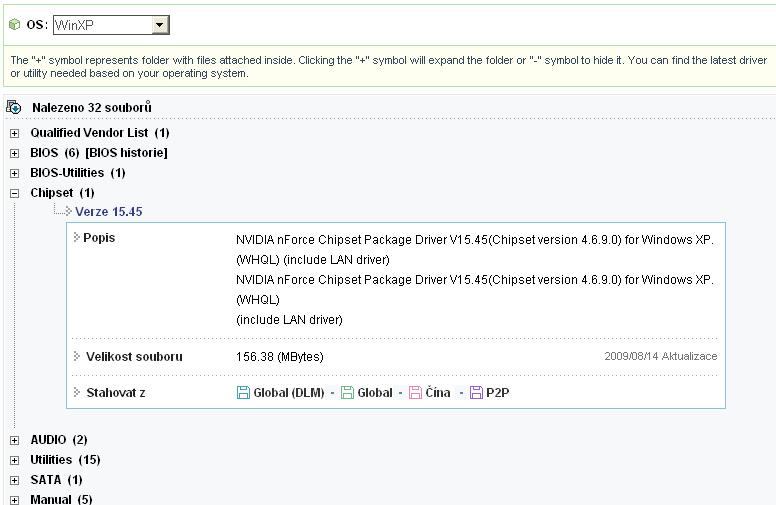
Task: Expand the Qualified Vendor List folder
Action: pos(14,133)
